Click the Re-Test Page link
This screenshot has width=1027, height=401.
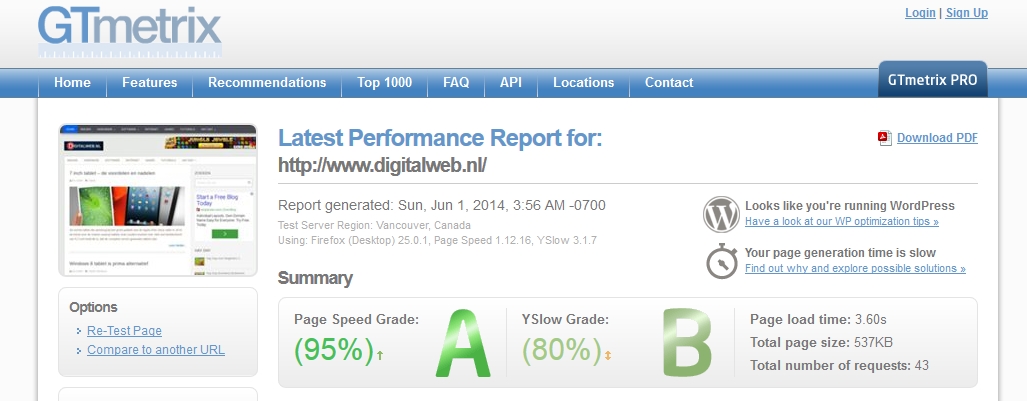(124, 331)
